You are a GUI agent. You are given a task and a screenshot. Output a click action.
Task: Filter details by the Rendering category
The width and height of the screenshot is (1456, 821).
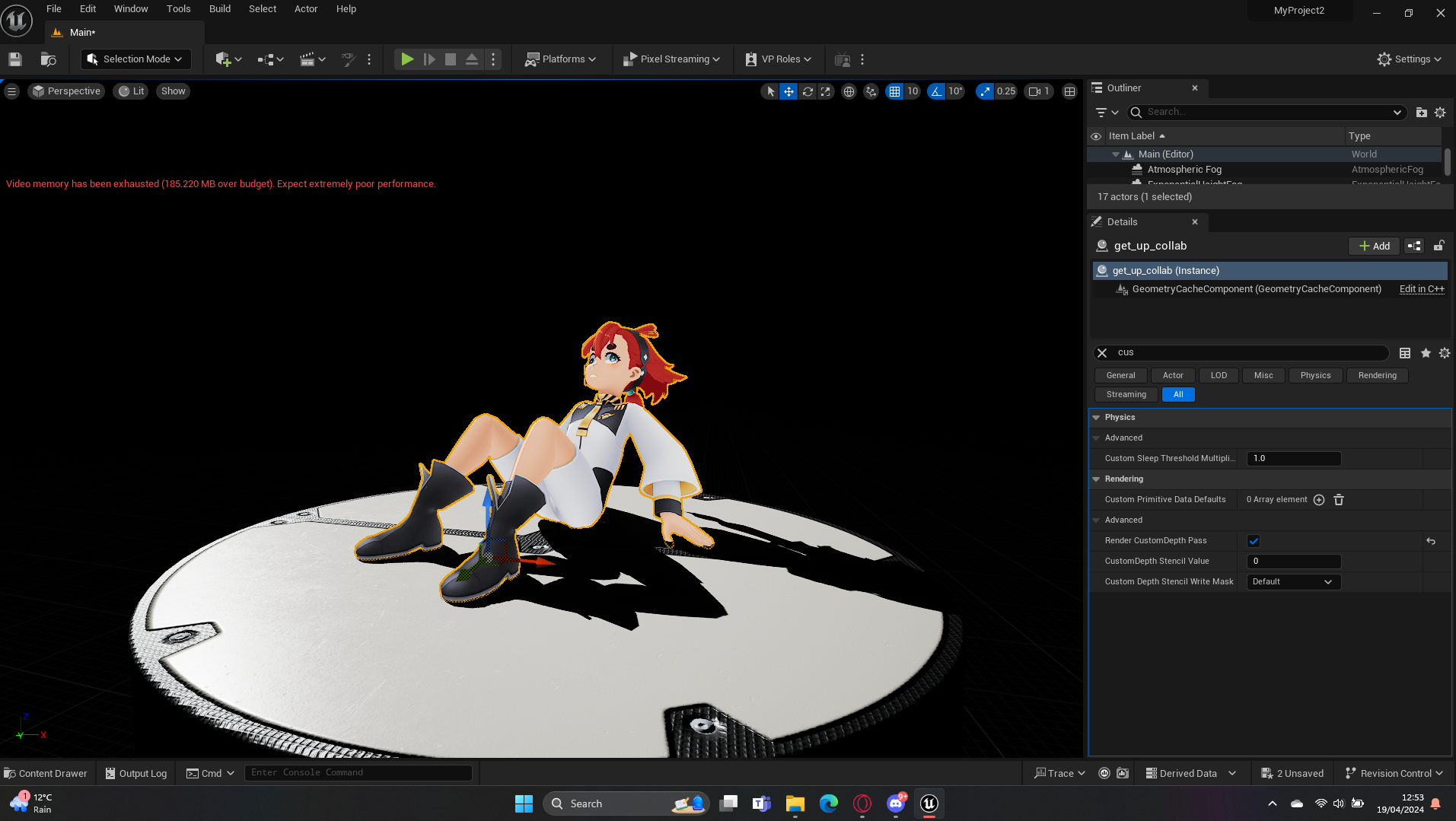[x=1377, y=375]
